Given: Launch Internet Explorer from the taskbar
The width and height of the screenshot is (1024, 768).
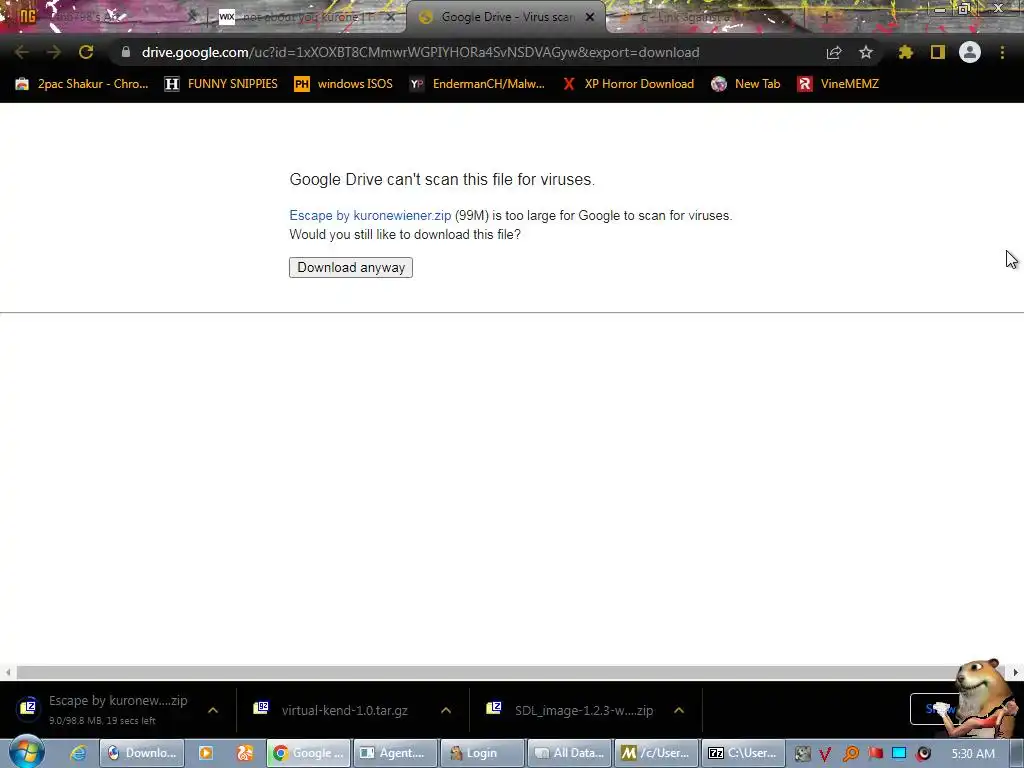Looking at the screenshot, I should (78, 753).
